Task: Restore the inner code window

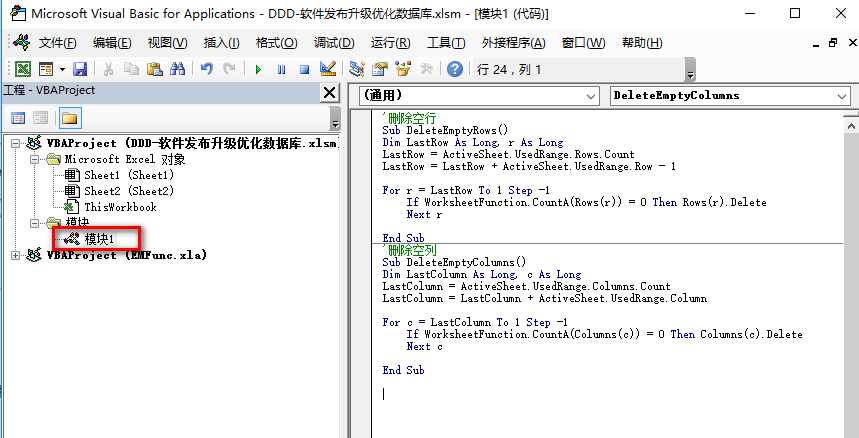Action: click(x=834, y=43)
